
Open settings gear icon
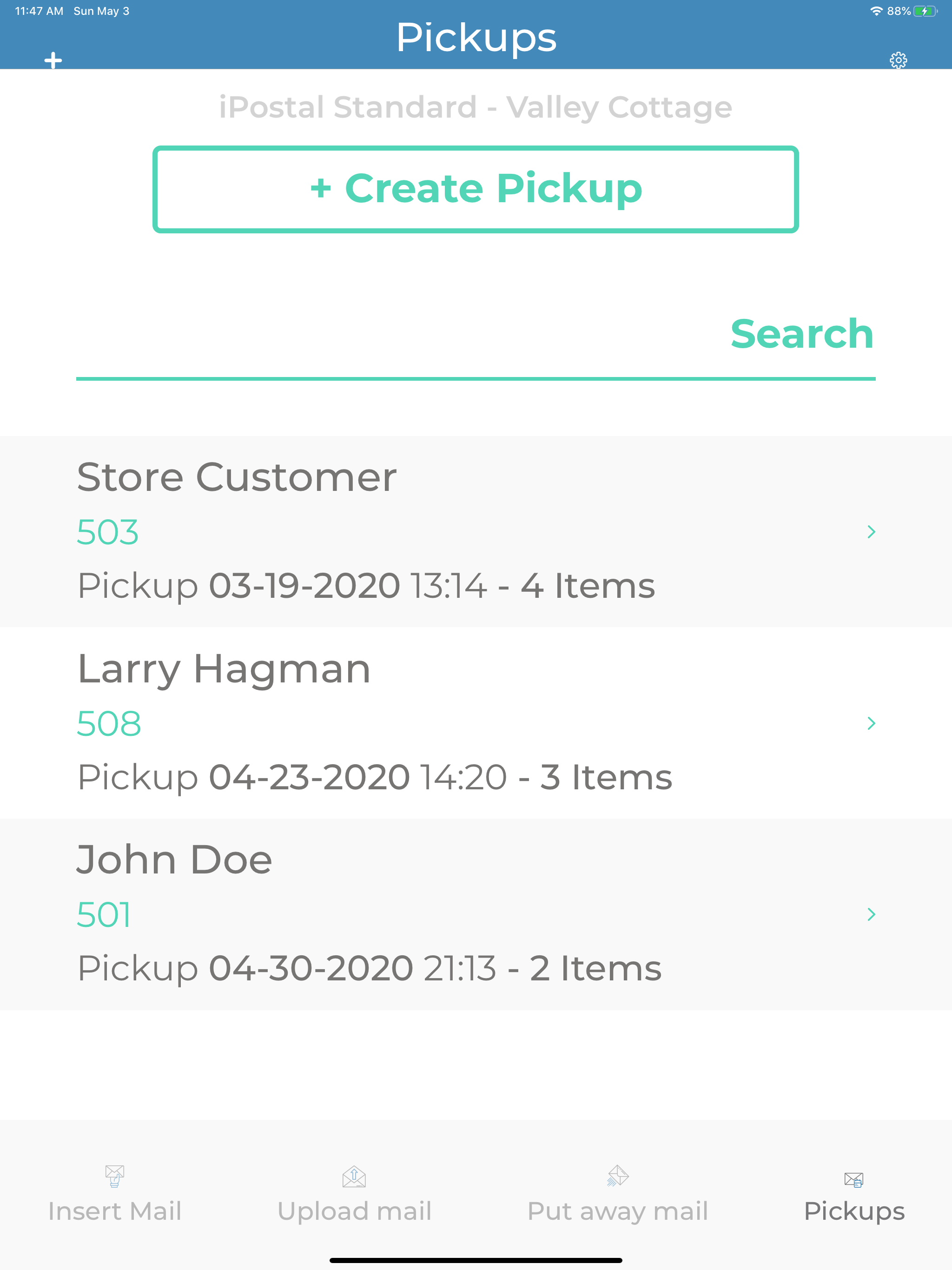coord(898,60)
